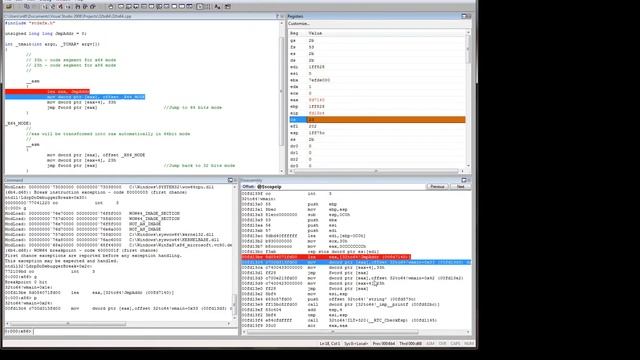Click the Step Out toolbar icon
Viewport: 640px width, 360px height.
[x=93, y=7]
